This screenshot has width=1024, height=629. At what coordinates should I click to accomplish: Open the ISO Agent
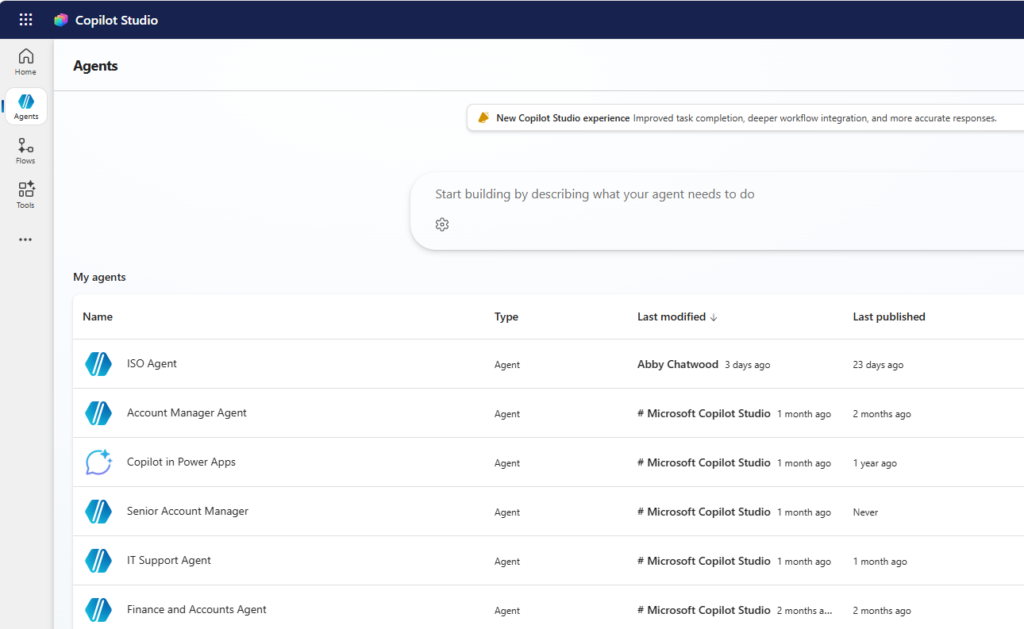coord(152,363)
